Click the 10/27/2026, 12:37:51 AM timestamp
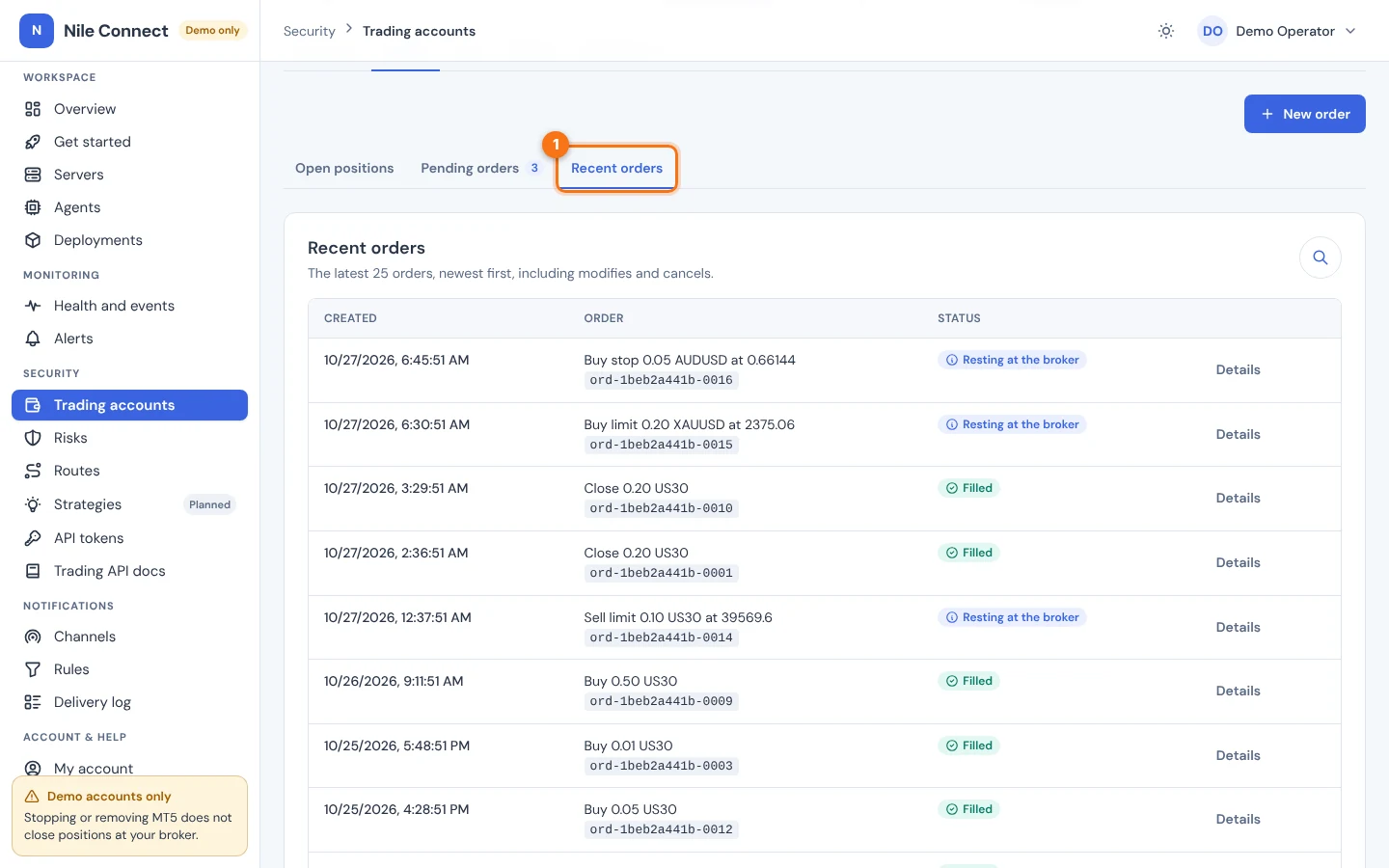This screenshot has width=1389, height=868. tap(397, 617)
